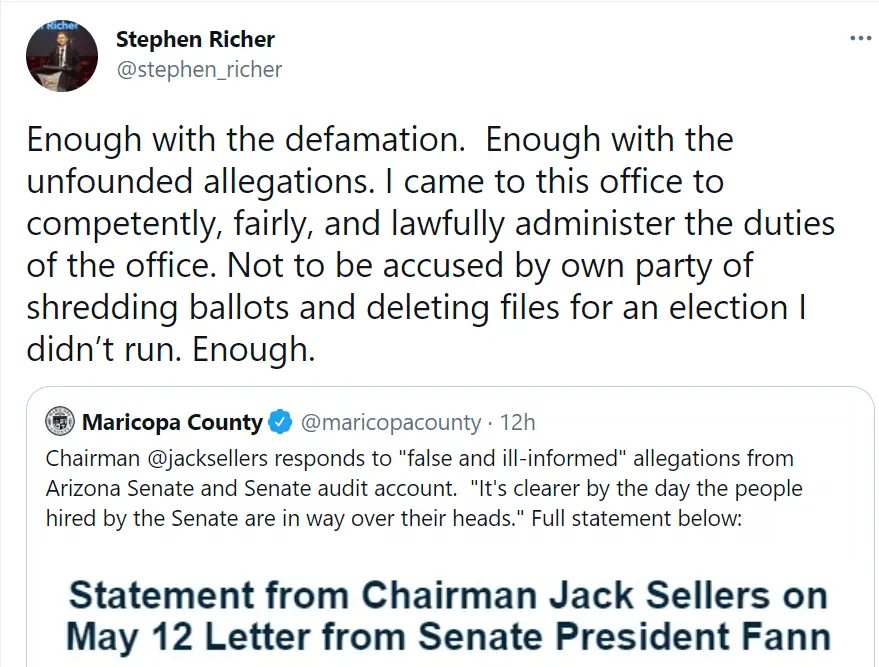Open Stephen Richer's profile picture
Viewport: 879px width, 667px height.
coord(61,55)
